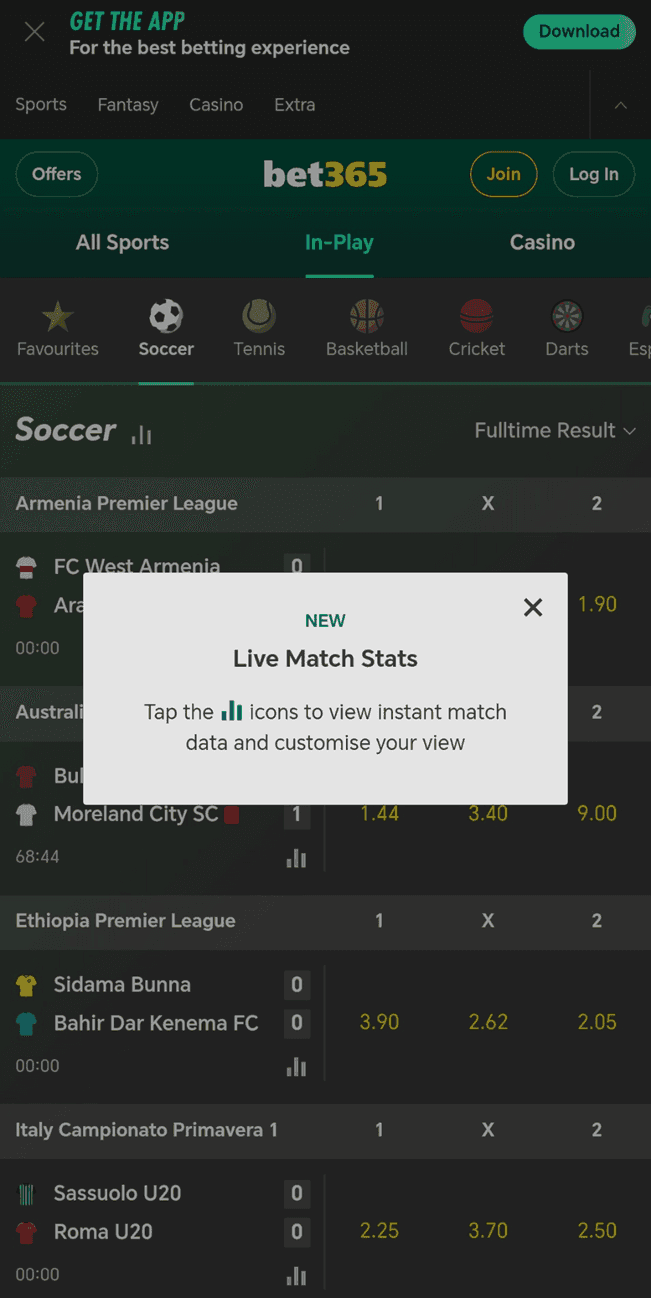The image size is (651, 1298).
Task: Select the Tennis ball sport icon
Action: [259, 318]
